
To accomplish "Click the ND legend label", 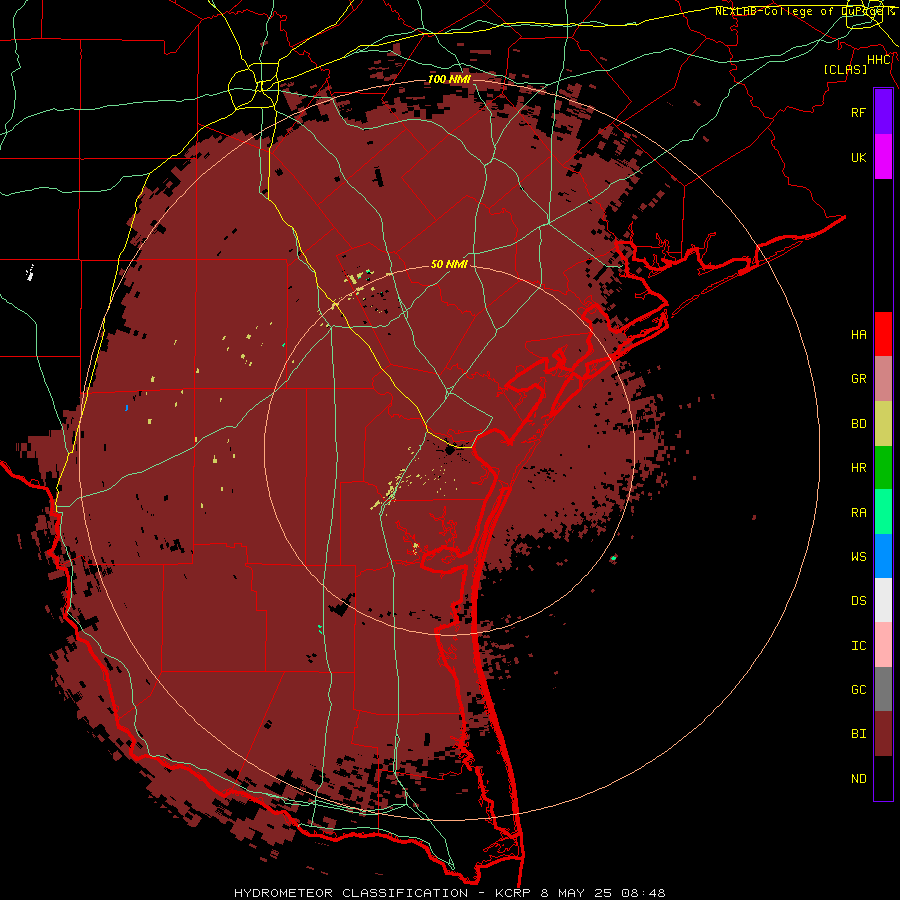I will coord(858,779).
